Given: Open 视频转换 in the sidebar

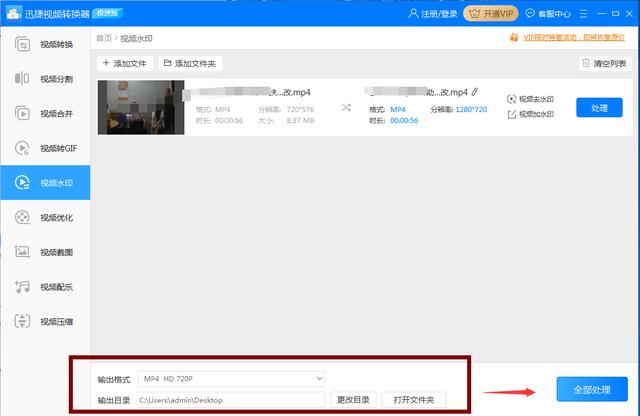Looking at the screenshot, I should [x=45, y=44].
